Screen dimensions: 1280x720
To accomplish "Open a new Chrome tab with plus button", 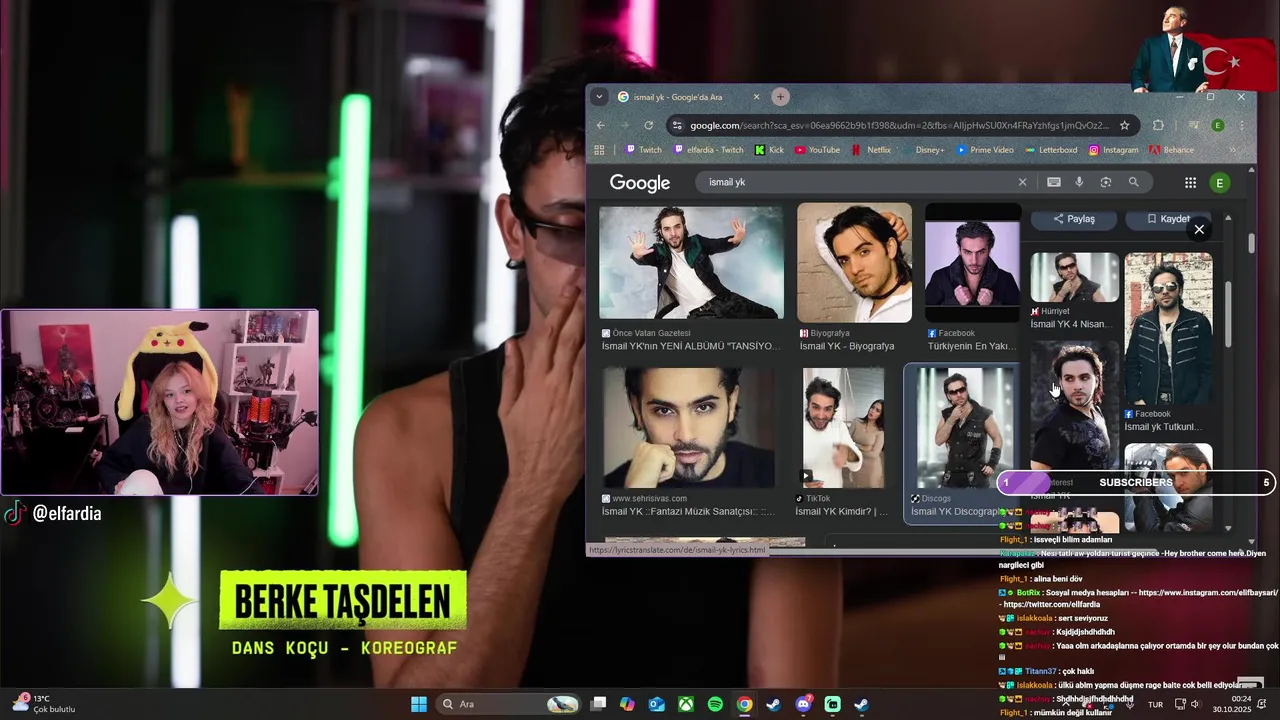I will coord(780,97).
